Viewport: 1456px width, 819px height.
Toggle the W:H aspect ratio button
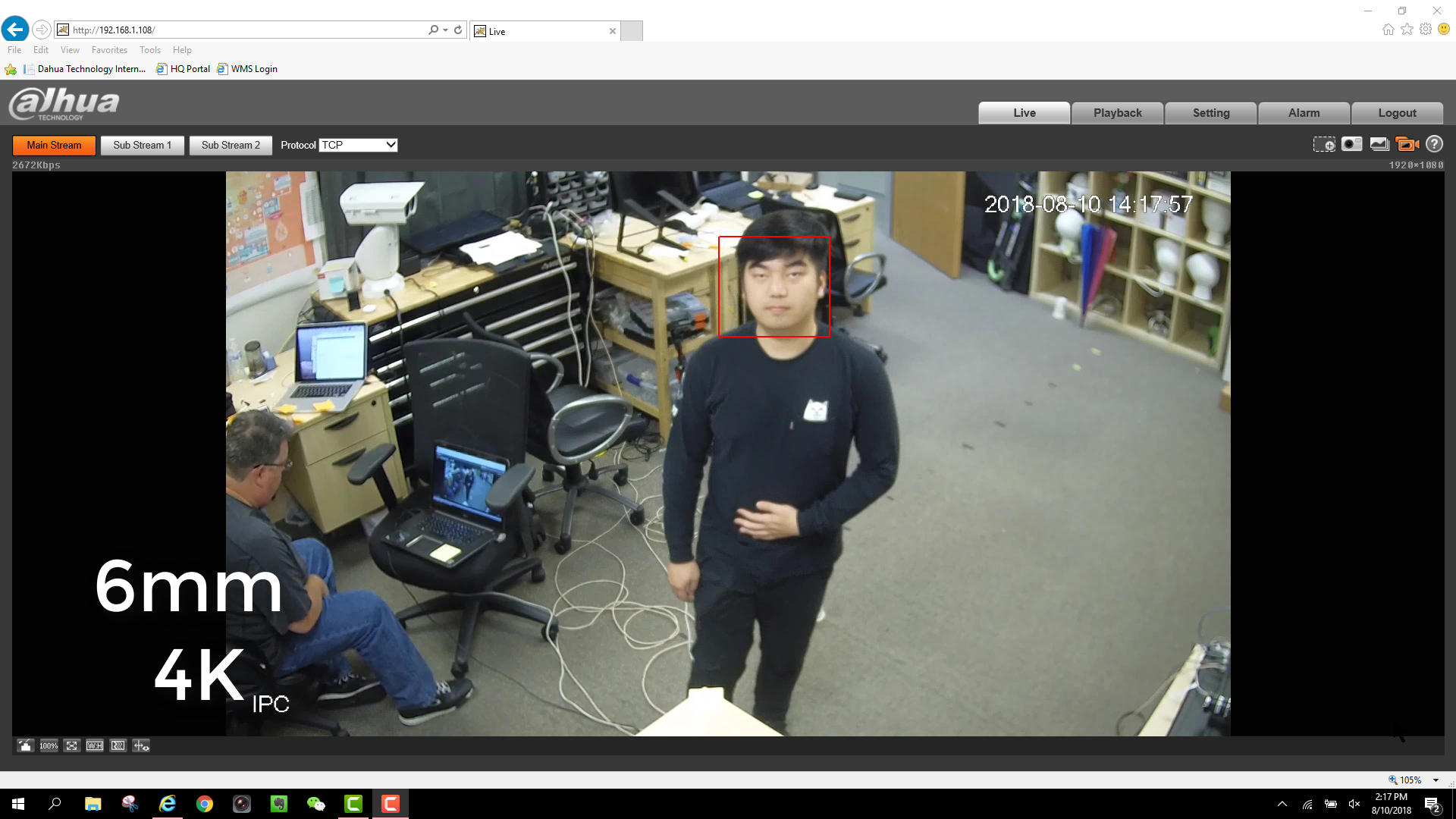(95, 745)
